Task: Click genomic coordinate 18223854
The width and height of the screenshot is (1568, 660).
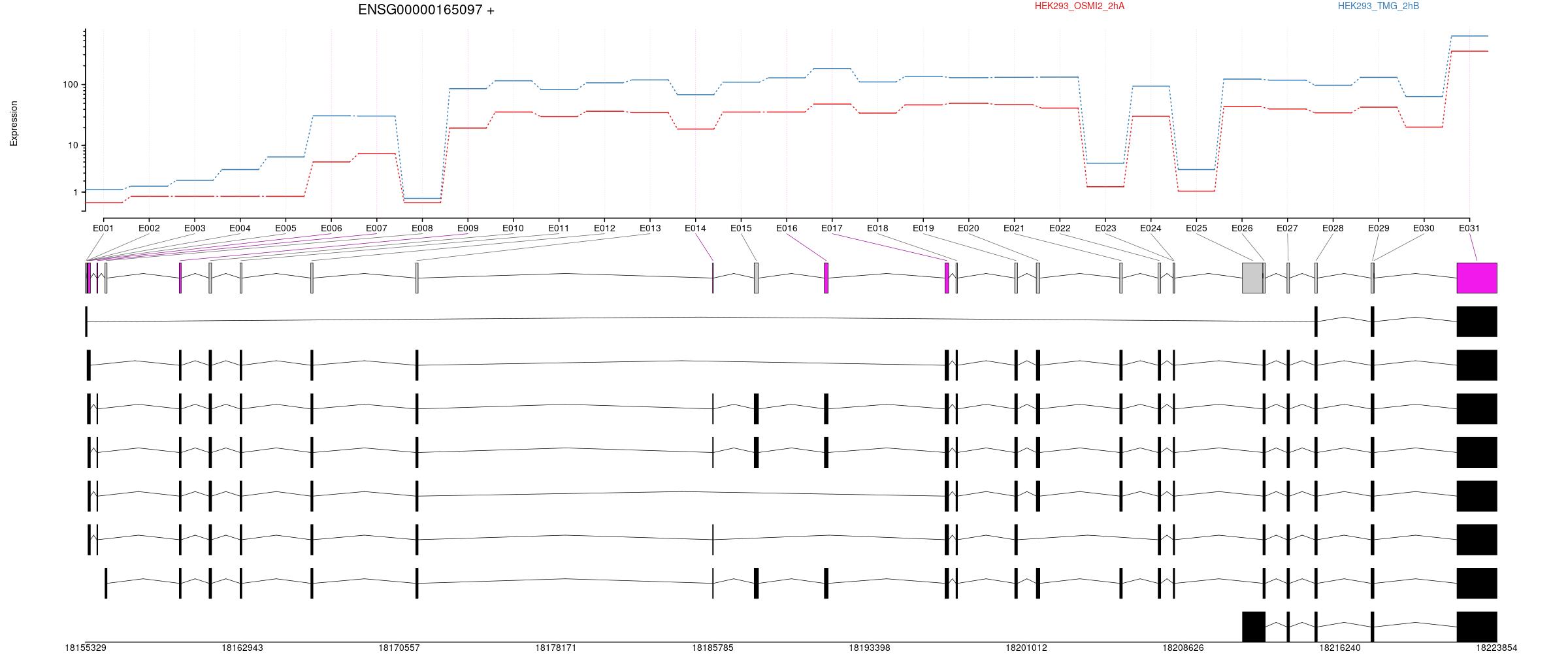Action: coord(1497,648)
